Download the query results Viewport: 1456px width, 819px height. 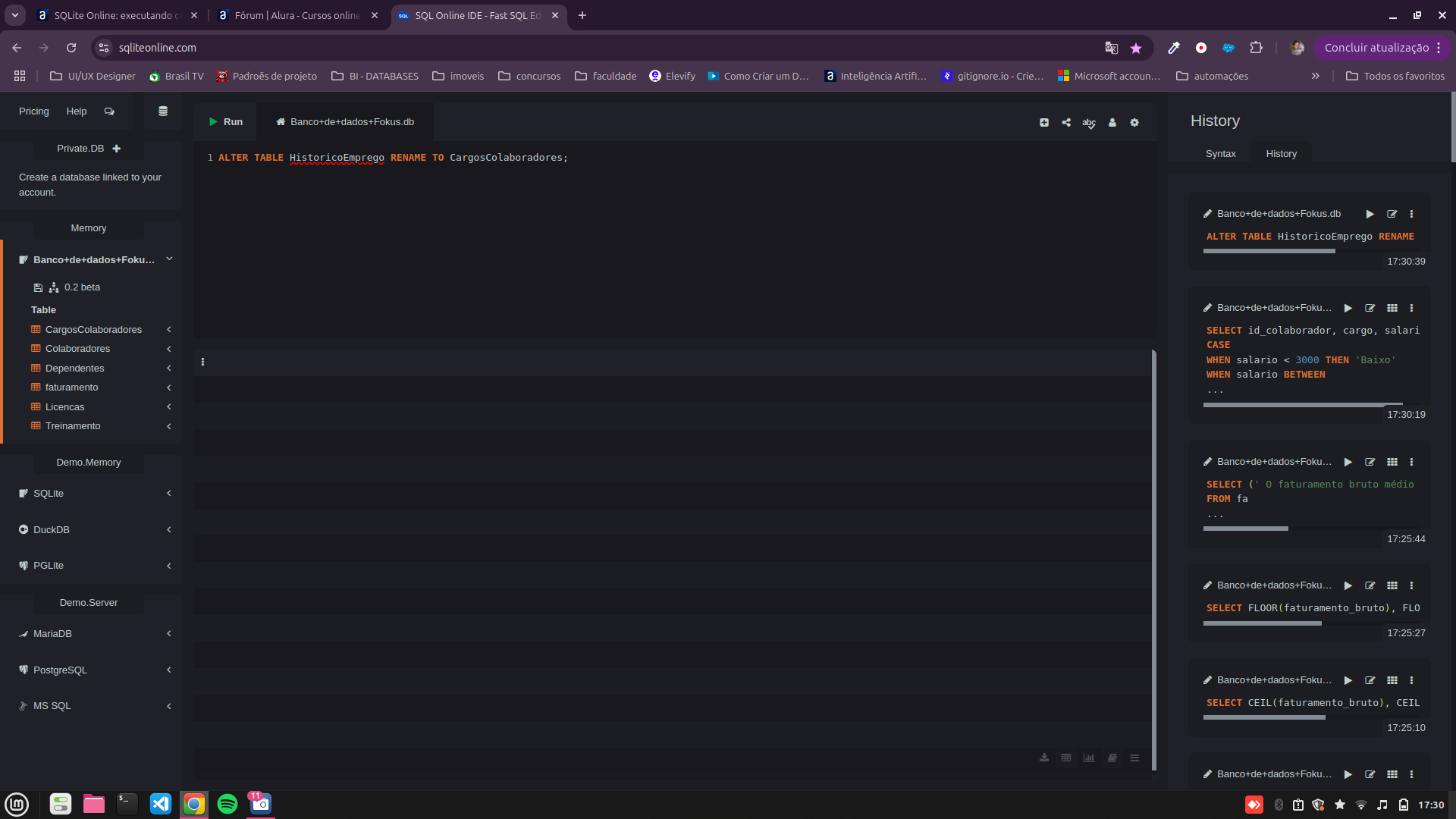(x=1044, y=758)
